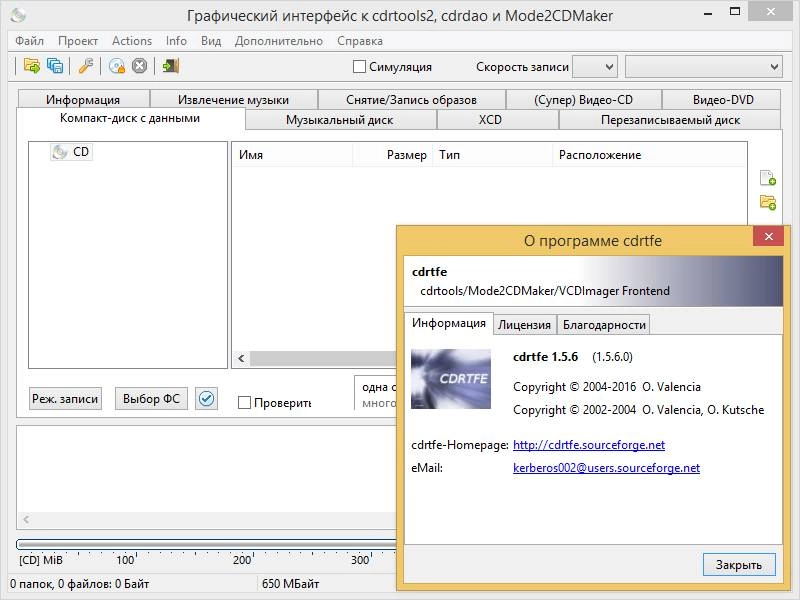Screen dimensions: 800x600
Task: Enable the Симуляция checkbox
Action: (359, 67)
